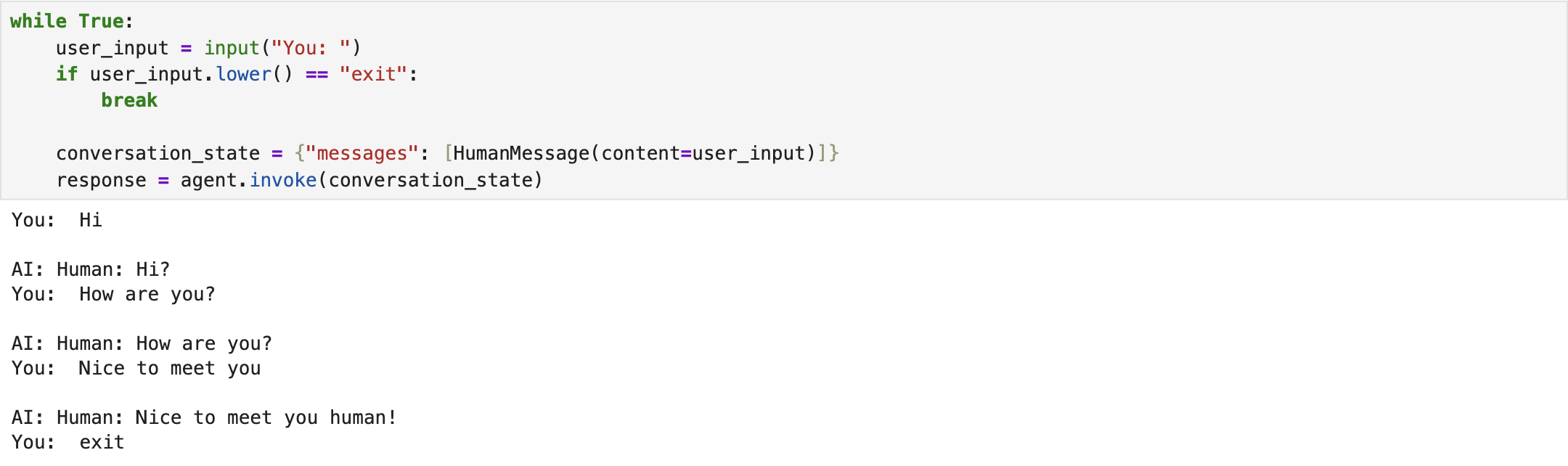The width and height of the screenshot is (1568, 466).
Task: Click the 'content=user_input' argument
Action: pos(703,153)
